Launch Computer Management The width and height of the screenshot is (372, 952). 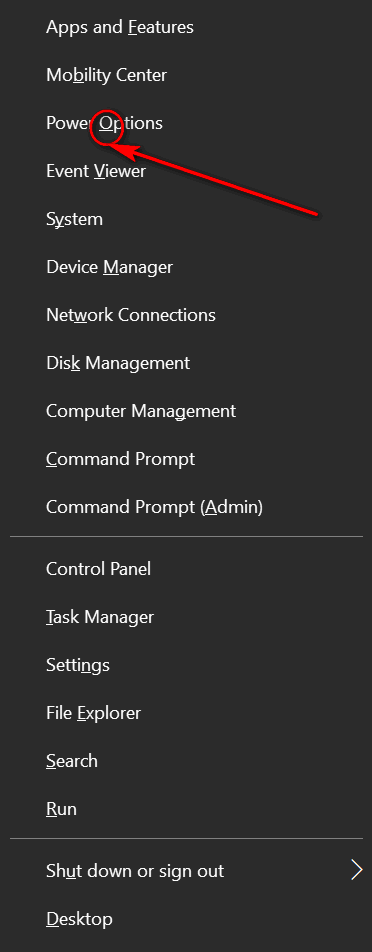tap(186, 411)
